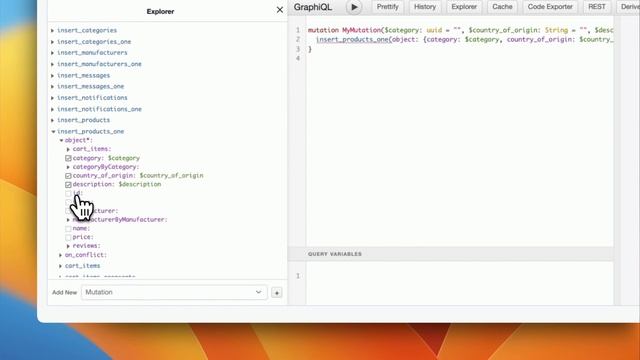Screen dimensions: 640x360
Task: Expand the insert_categories node
Action: (53, 31)
